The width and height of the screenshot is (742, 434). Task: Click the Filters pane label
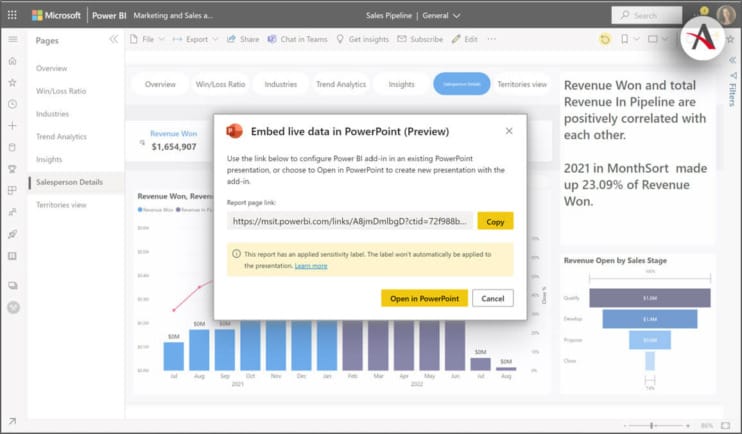click(733, 95)
